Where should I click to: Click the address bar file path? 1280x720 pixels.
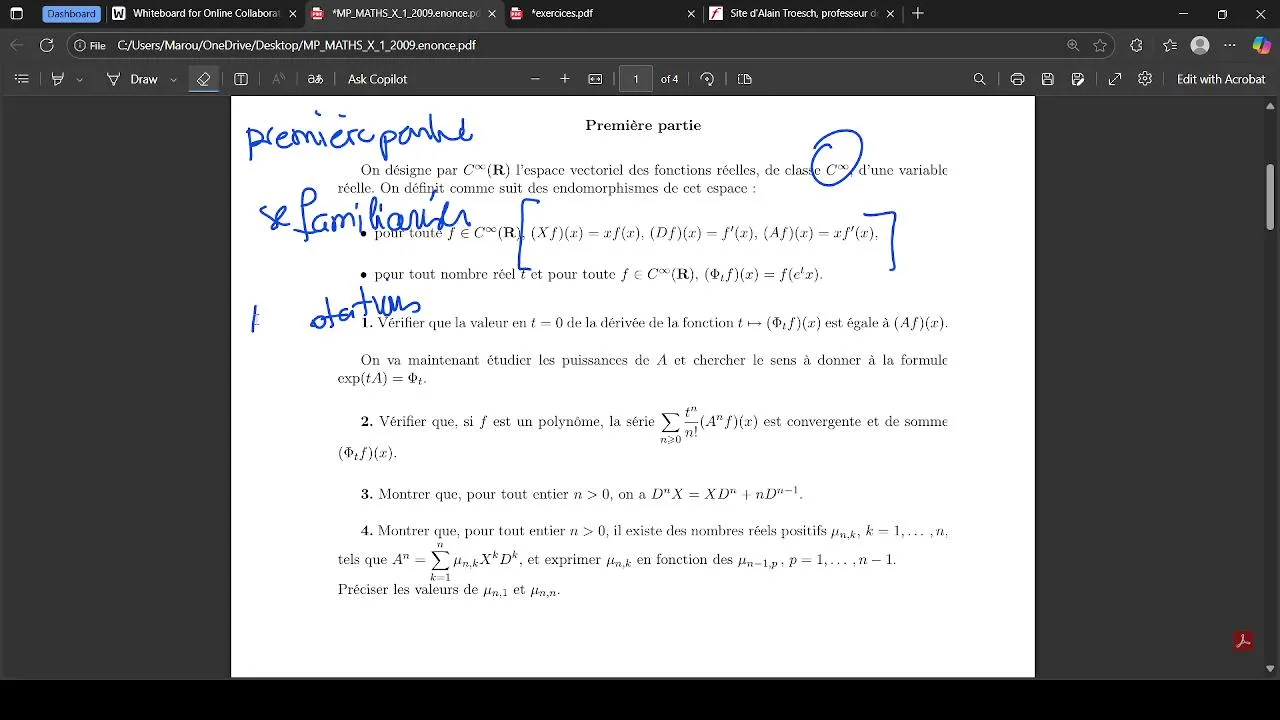tap(296, 45)
